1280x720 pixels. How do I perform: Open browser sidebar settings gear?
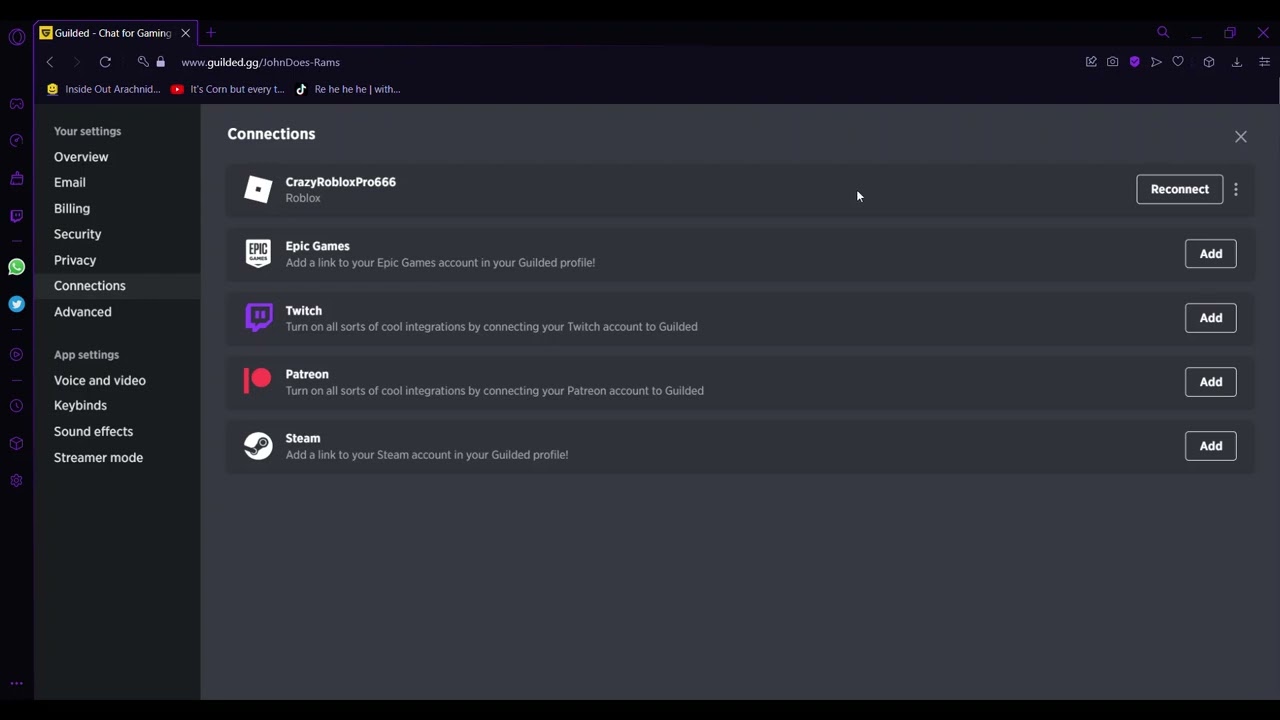click(16, 481)
